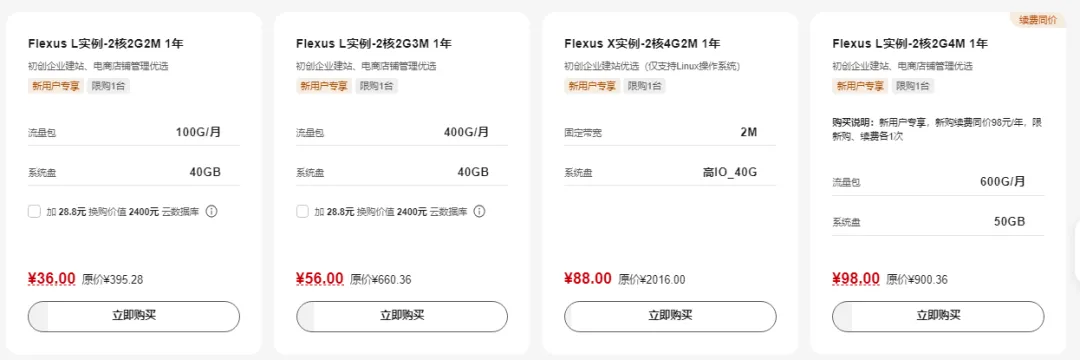This screenshot has width=1080, height=360.
Task: Click 新用户专享 tag in Flexus X card
Action: point(591,86)
